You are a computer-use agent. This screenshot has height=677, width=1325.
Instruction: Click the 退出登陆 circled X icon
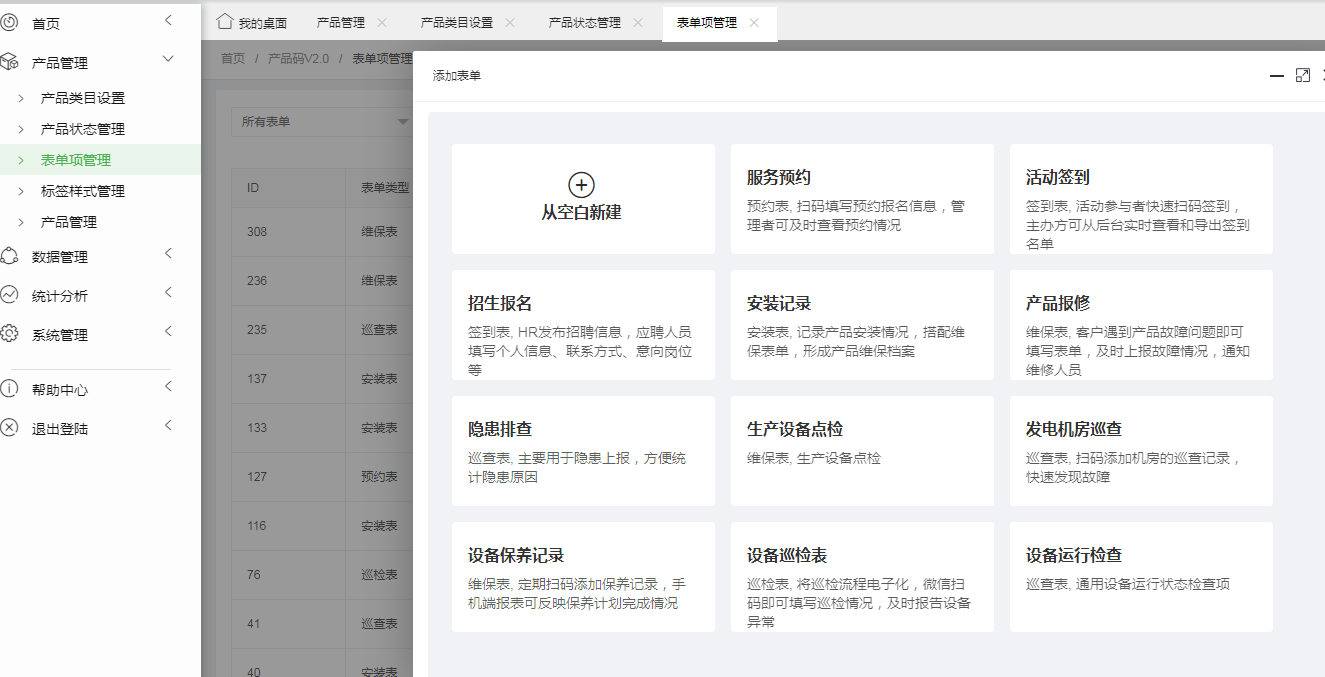pyautogui.click(x=9, y=428)
